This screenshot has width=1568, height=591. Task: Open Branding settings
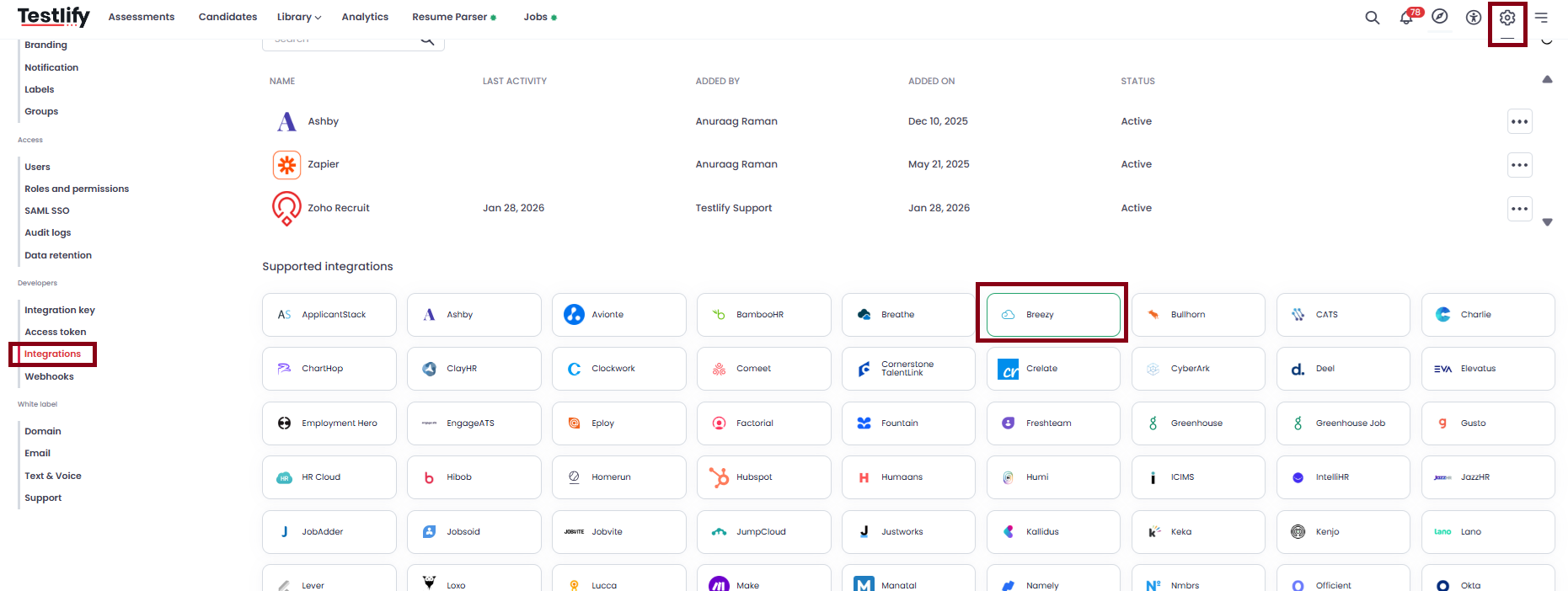click(x=45, y=45)
